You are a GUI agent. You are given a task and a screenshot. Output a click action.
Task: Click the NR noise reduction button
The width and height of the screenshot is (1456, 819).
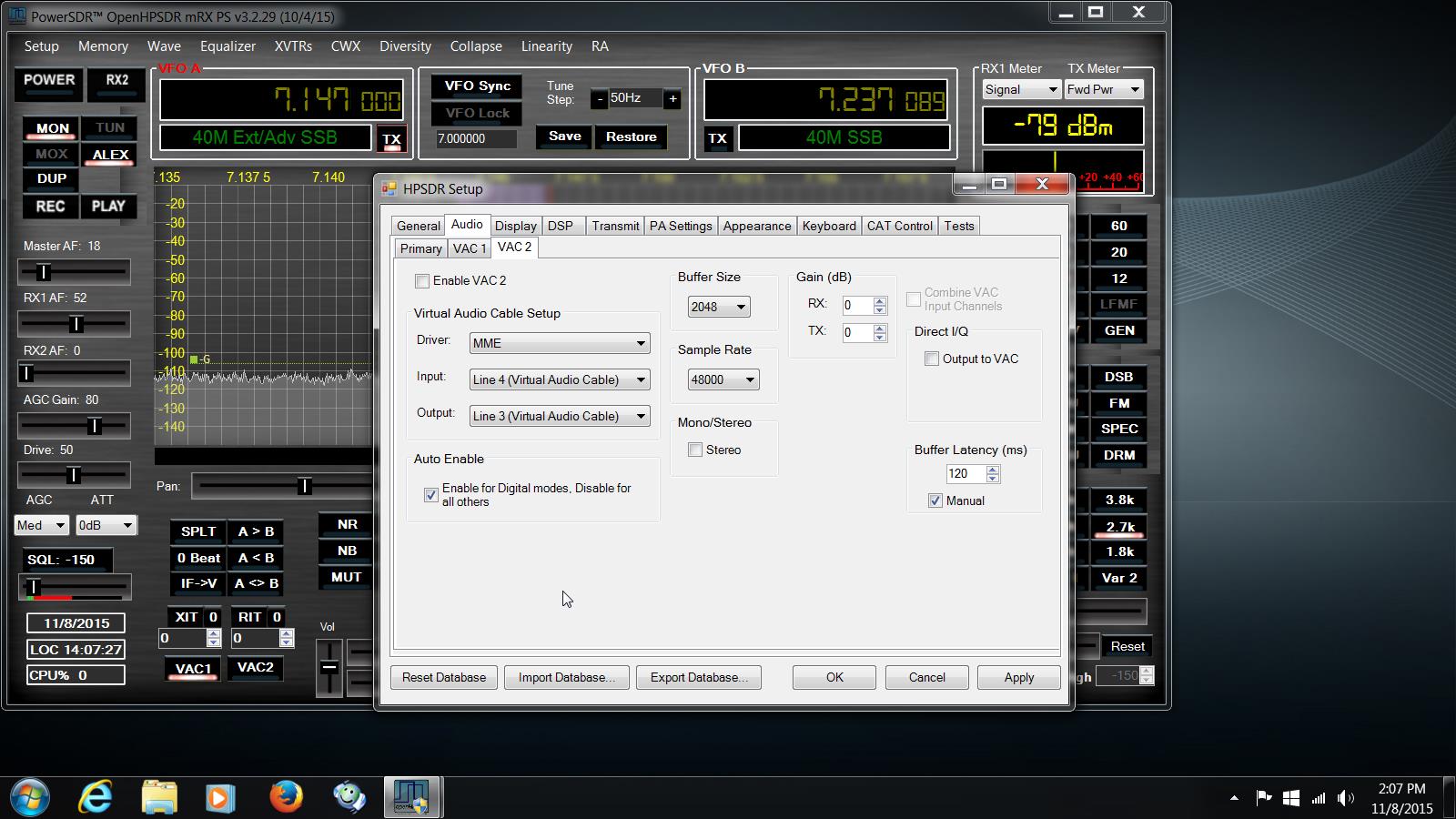pos(347,524)
